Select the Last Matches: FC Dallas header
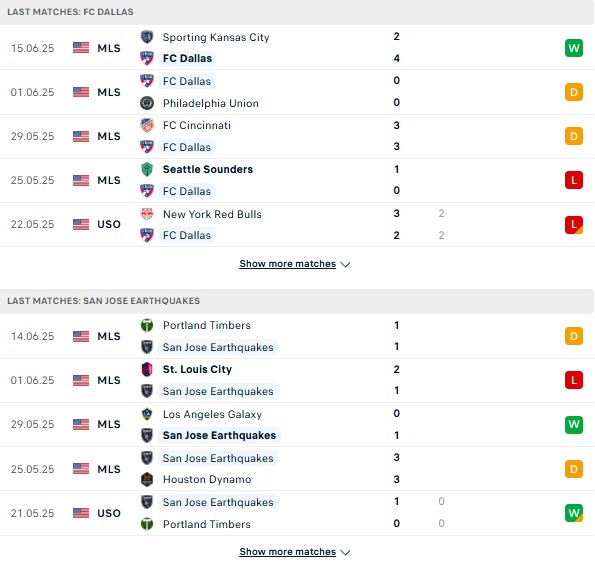This screenshot has height=571, width=595. [x=297, y=12]
